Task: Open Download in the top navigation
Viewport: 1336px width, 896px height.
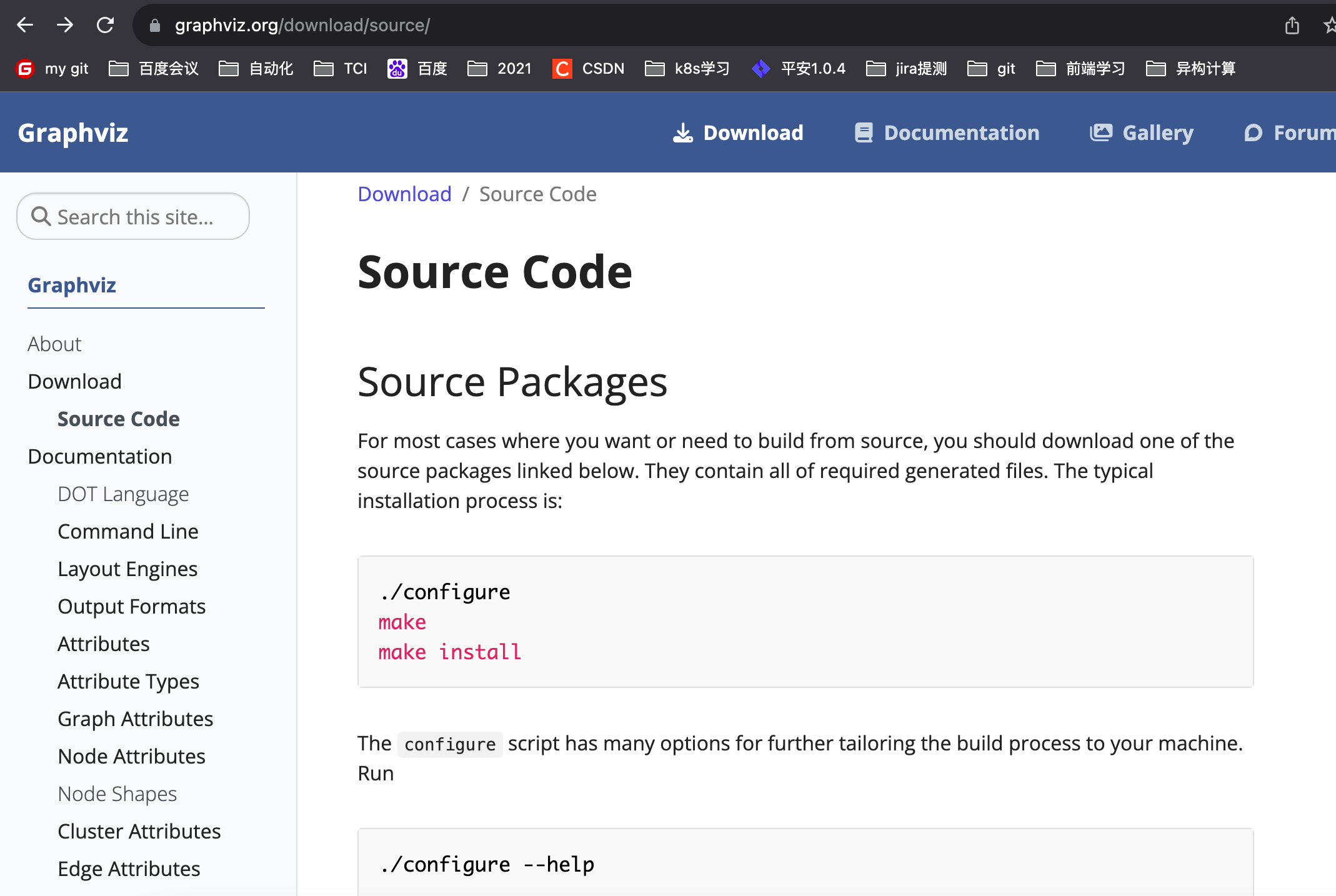Action: [x=738, y=132]
